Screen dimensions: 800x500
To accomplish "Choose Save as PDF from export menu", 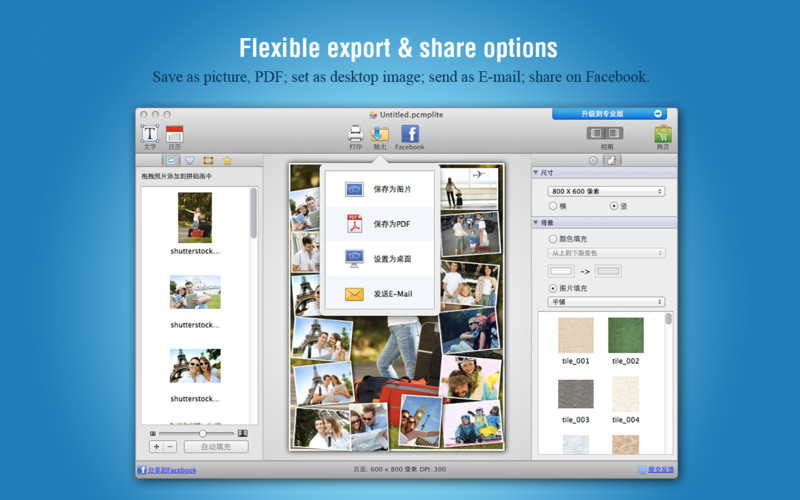I will [380, 224].
